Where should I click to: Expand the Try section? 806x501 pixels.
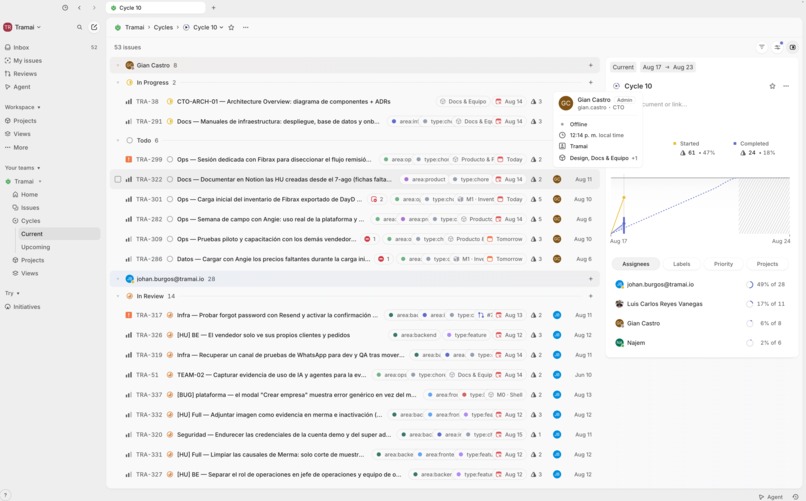tap(12, 293)
